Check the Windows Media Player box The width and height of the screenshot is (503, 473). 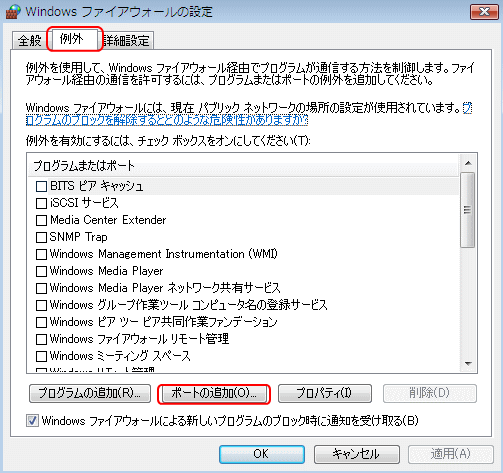[x=41, y=271]
